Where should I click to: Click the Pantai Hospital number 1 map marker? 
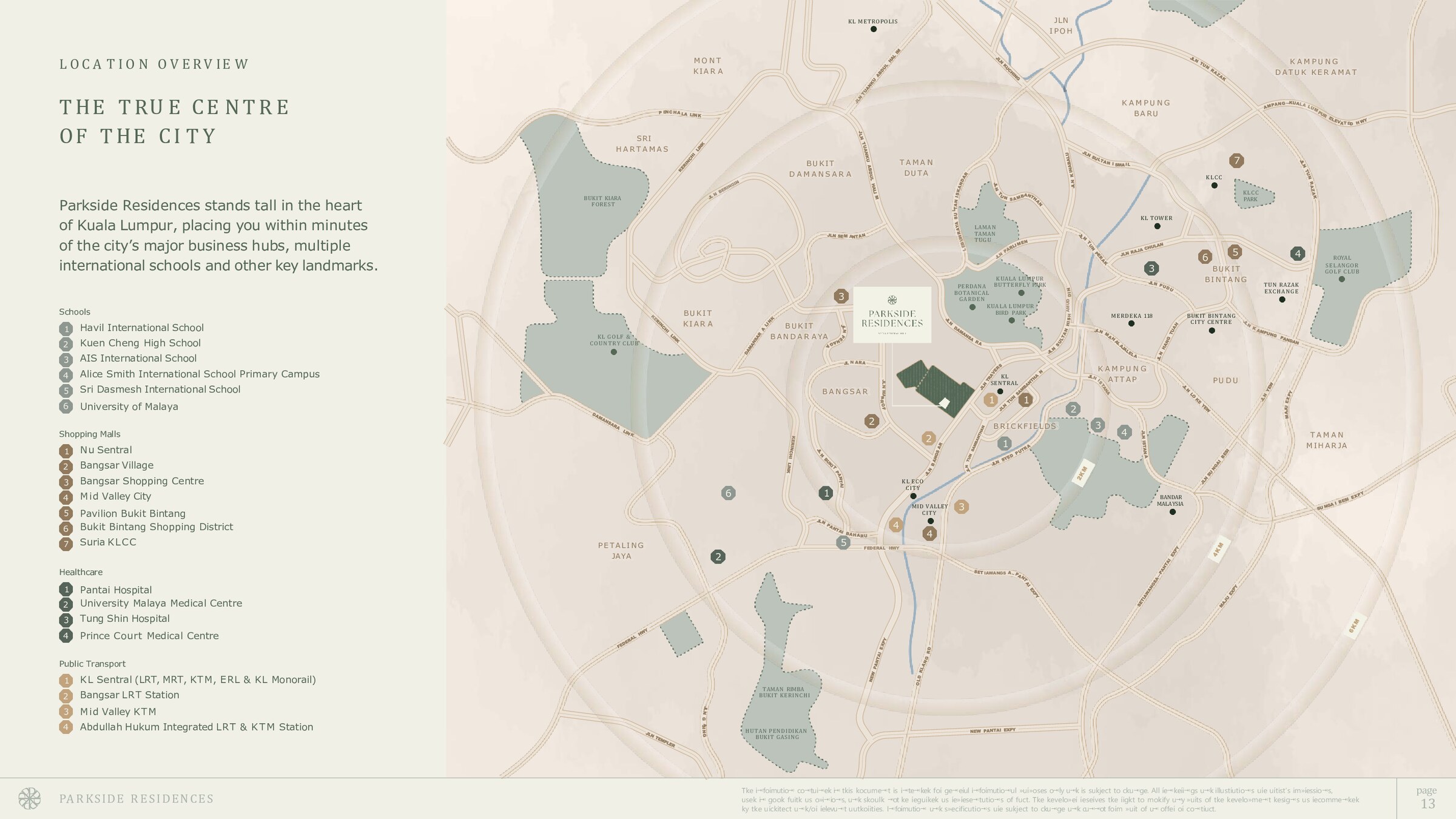coord(826,493)
